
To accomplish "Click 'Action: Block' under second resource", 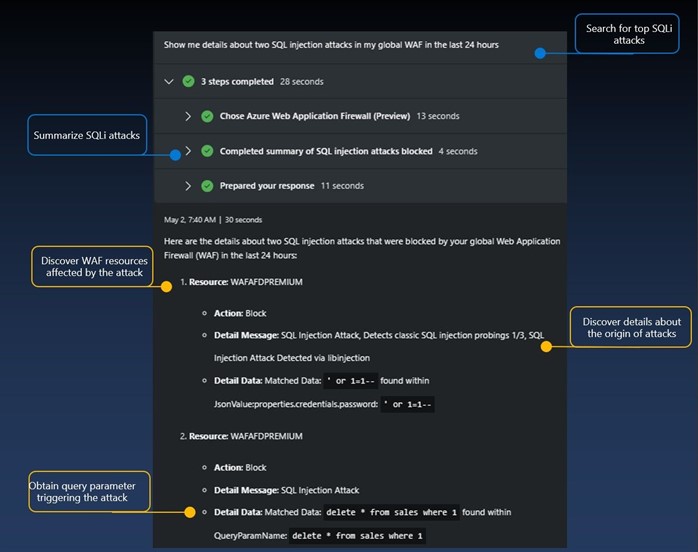I will (240, 468).
